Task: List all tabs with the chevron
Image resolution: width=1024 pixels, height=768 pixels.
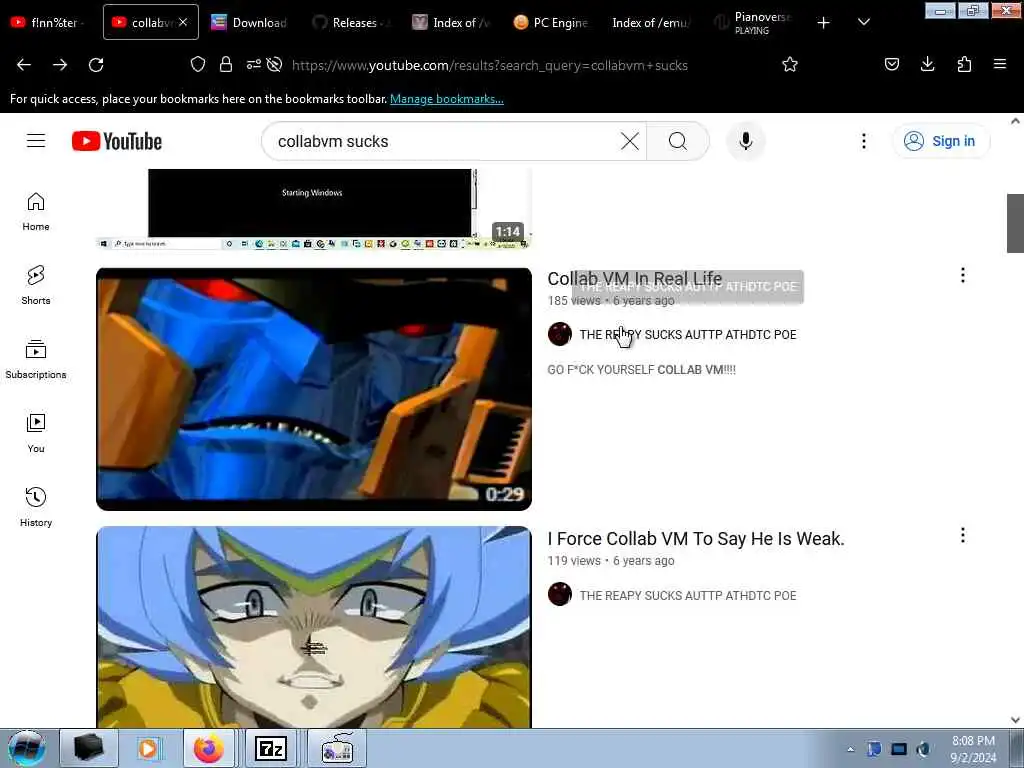Action: [863, 22]
